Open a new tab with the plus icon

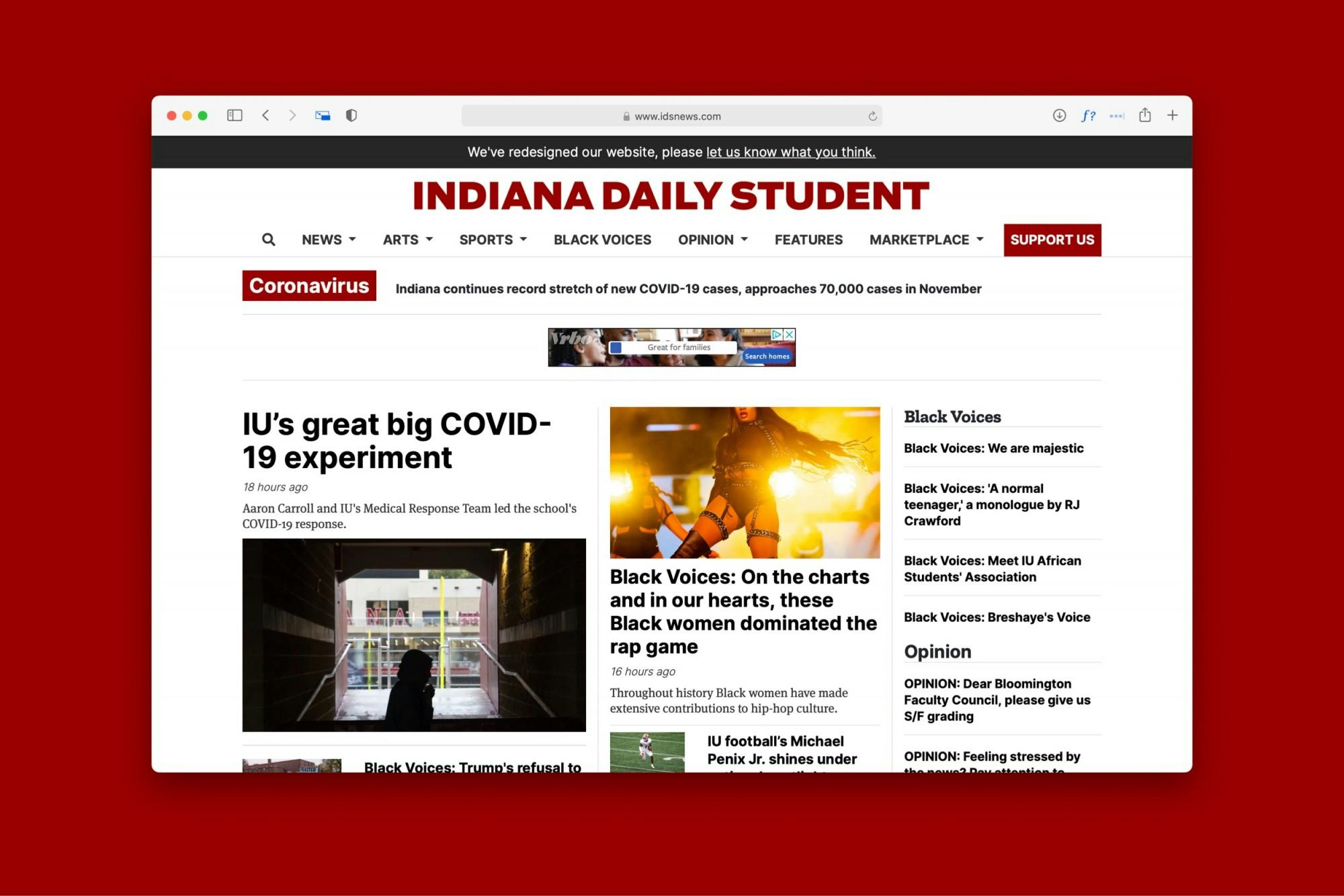[x=1172, y=116]
